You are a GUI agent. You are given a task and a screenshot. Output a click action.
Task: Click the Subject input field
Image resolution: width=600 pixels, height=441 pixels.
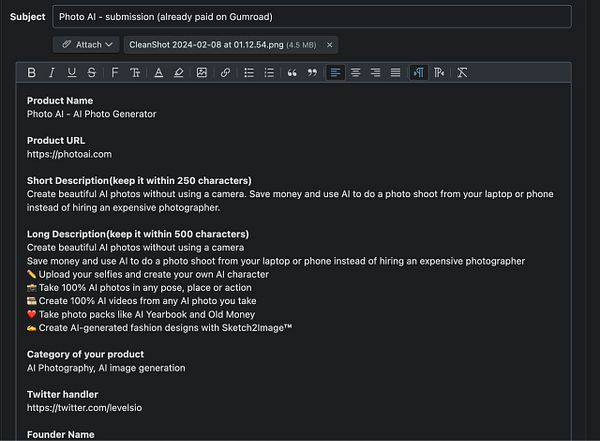312,17
